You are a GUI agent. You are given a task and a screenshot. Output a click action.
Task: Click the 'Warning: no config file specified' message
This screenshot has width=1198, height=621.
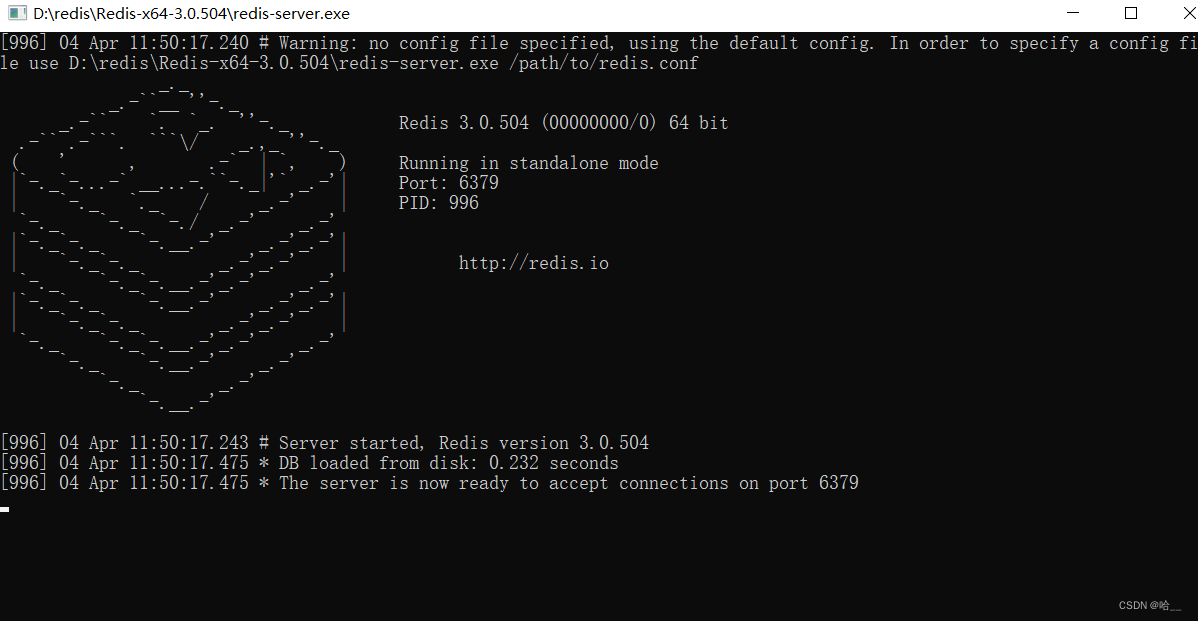point(445,44)
